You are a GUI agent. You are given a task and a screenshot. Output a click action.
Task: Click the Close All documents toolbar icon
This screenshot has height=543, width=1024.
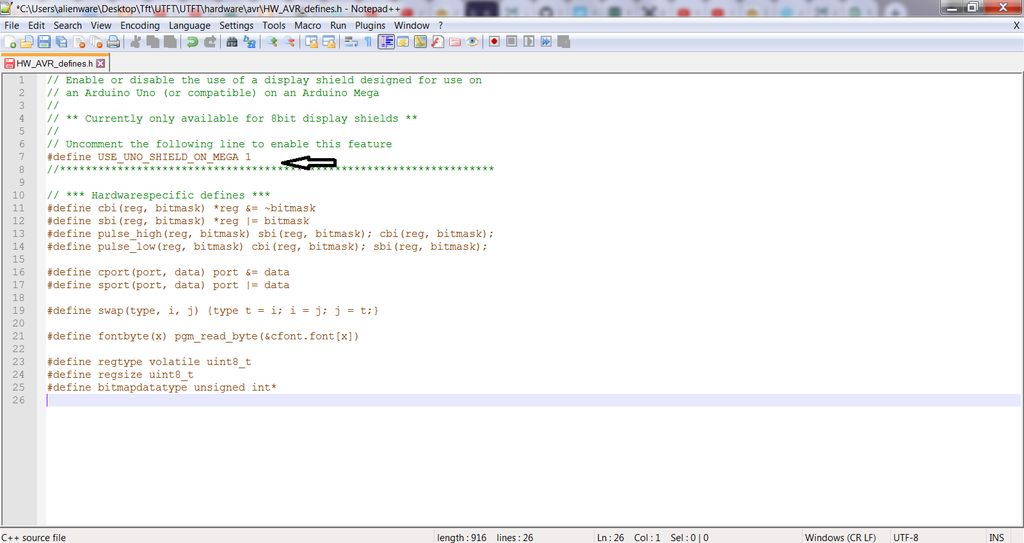[96, 42]
